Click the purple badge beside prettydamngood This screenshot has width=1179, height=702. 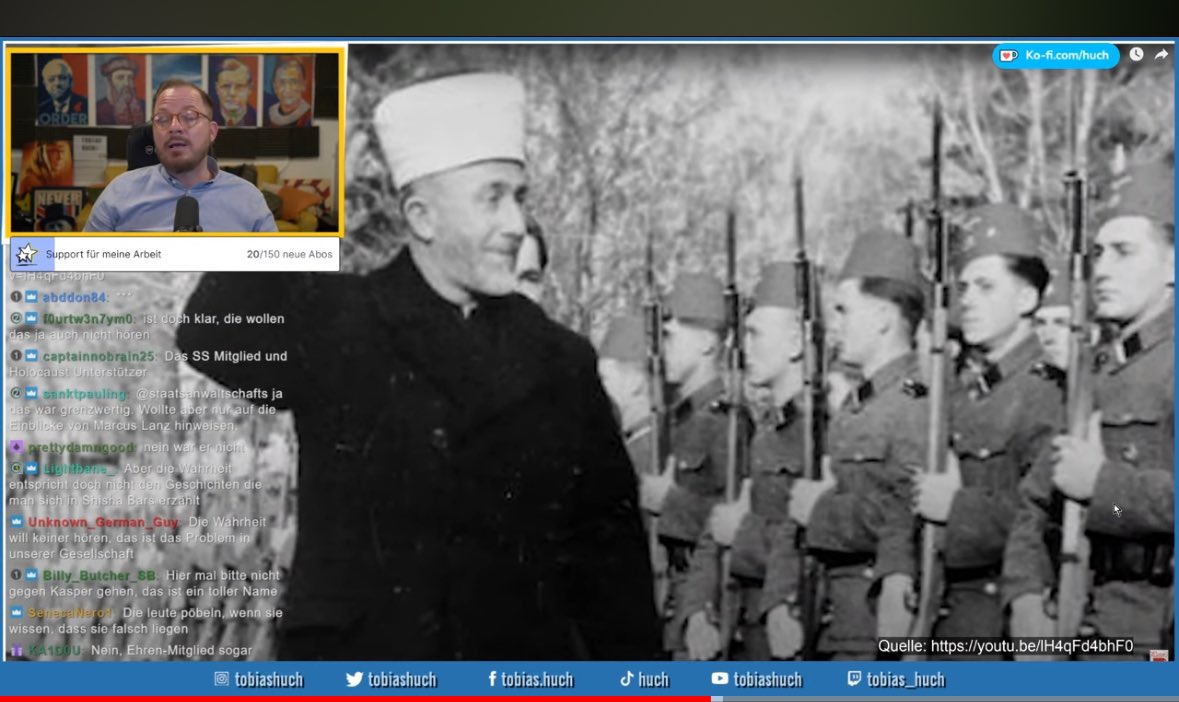(x=16, y=446)
